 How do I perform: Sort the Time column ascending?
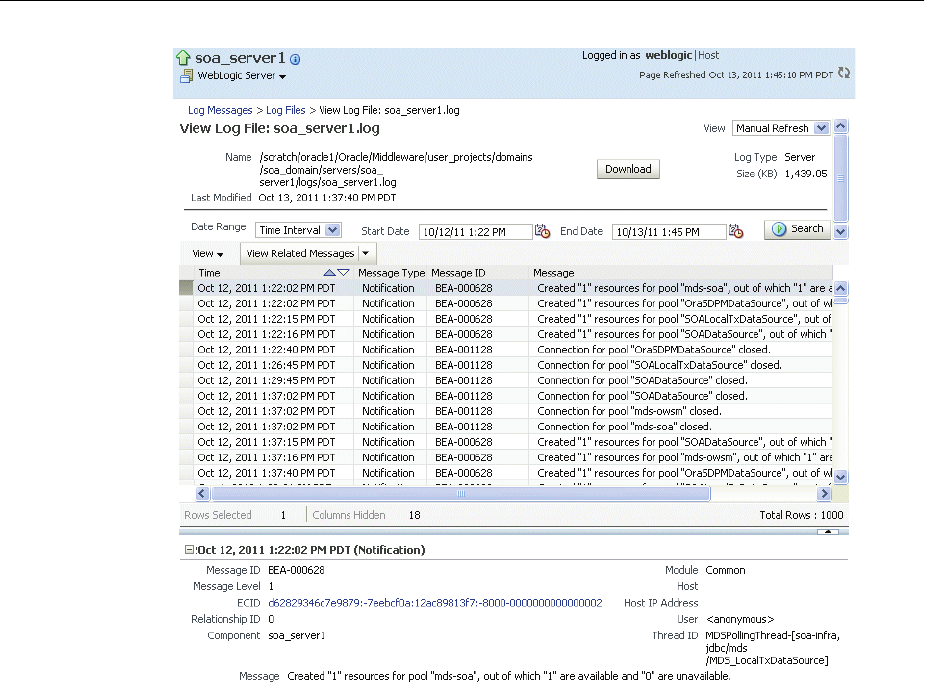point(330,272)
